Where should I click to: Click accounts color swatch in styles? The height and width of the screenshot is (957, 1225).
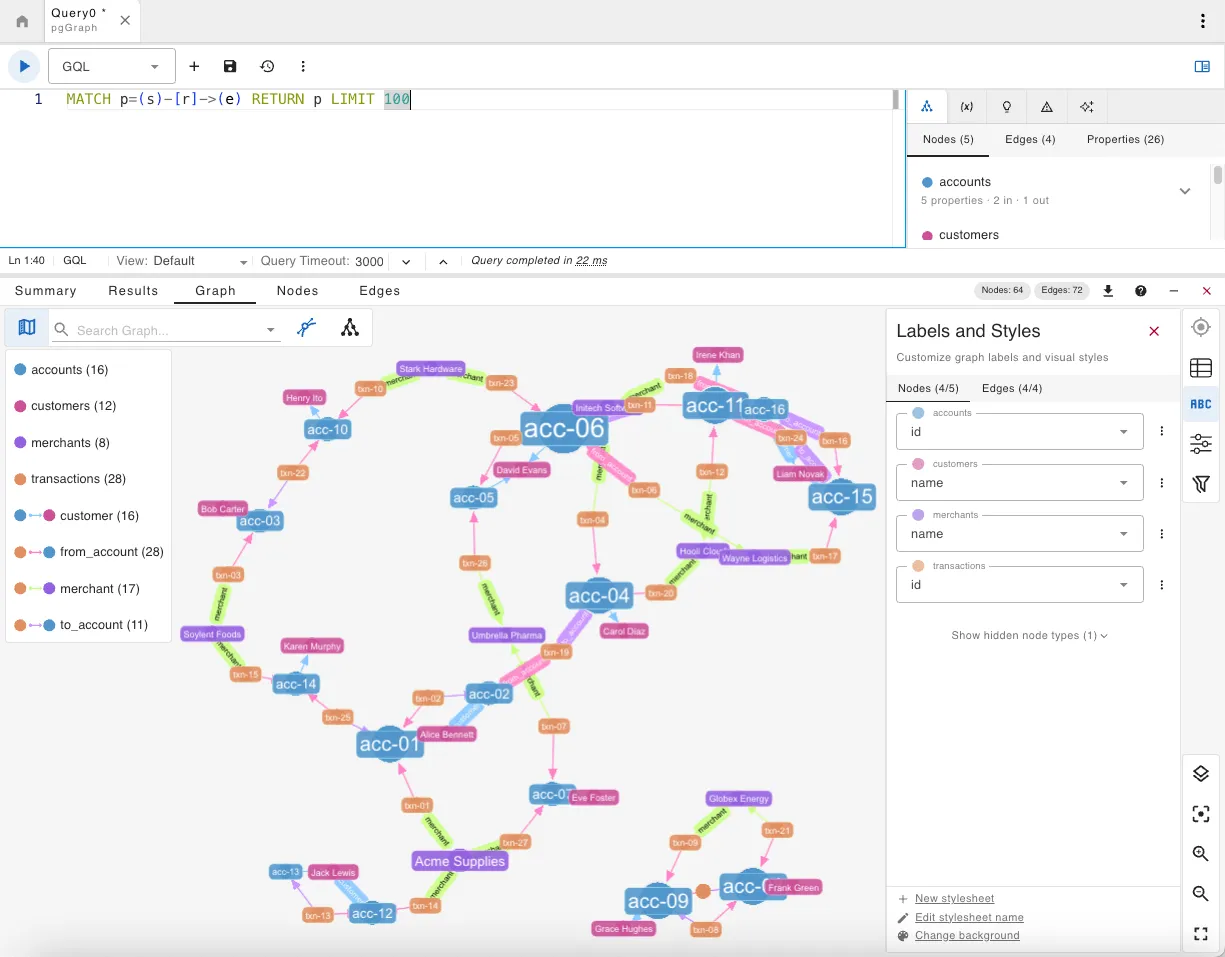point(919,413)
